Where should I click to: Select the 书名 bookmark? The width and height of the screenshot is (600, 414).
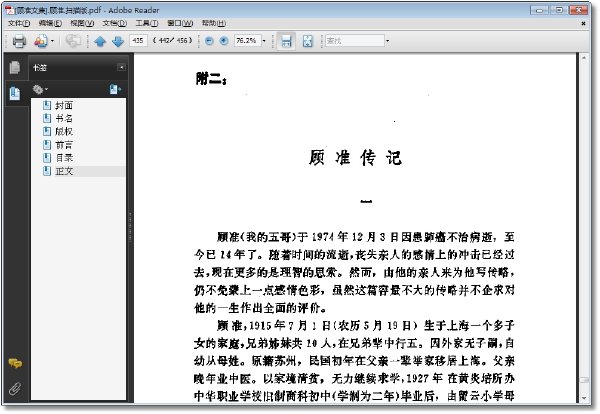[64, 118]
